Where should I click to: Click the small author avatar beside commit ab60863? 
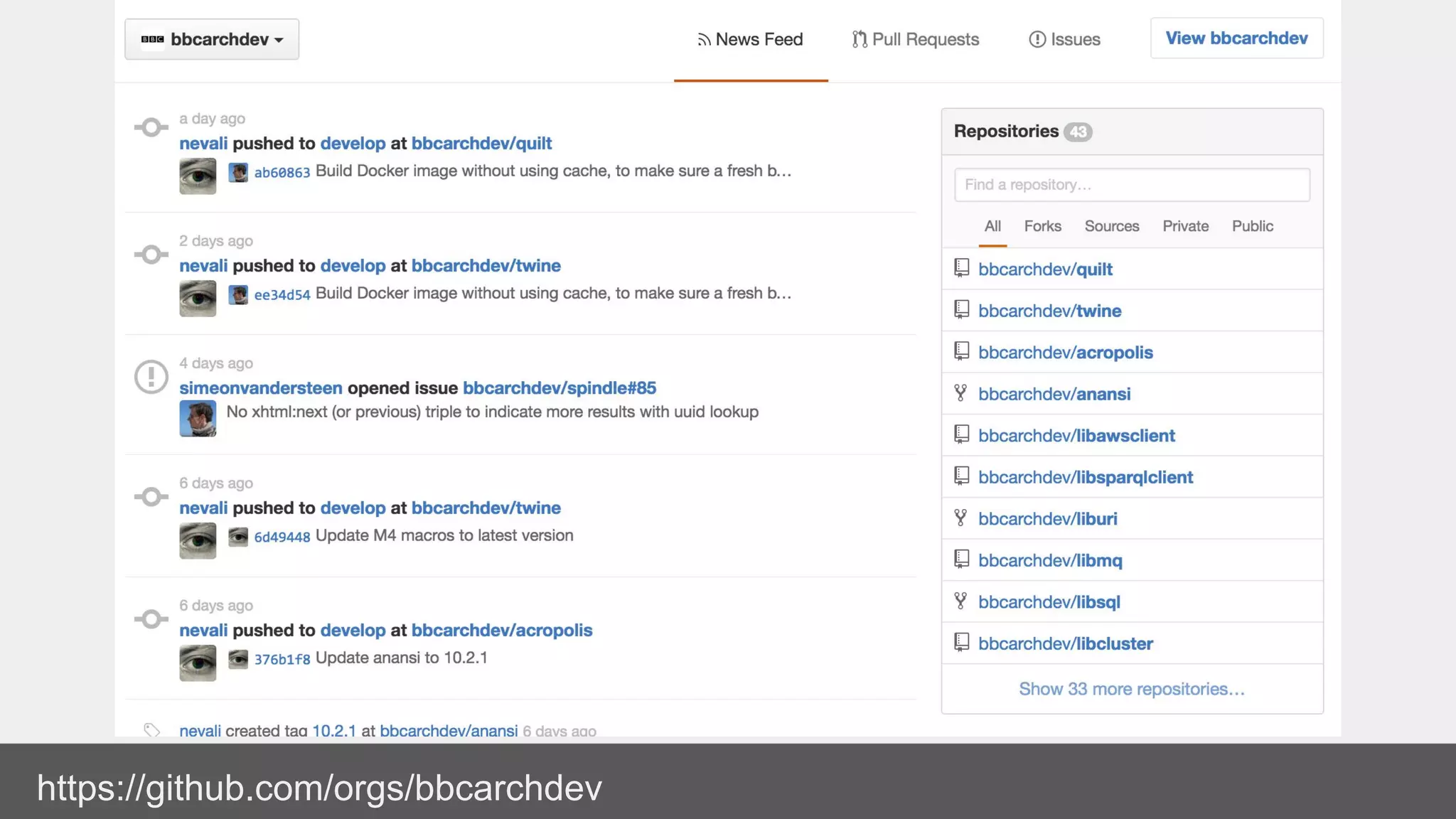(238, 172)
